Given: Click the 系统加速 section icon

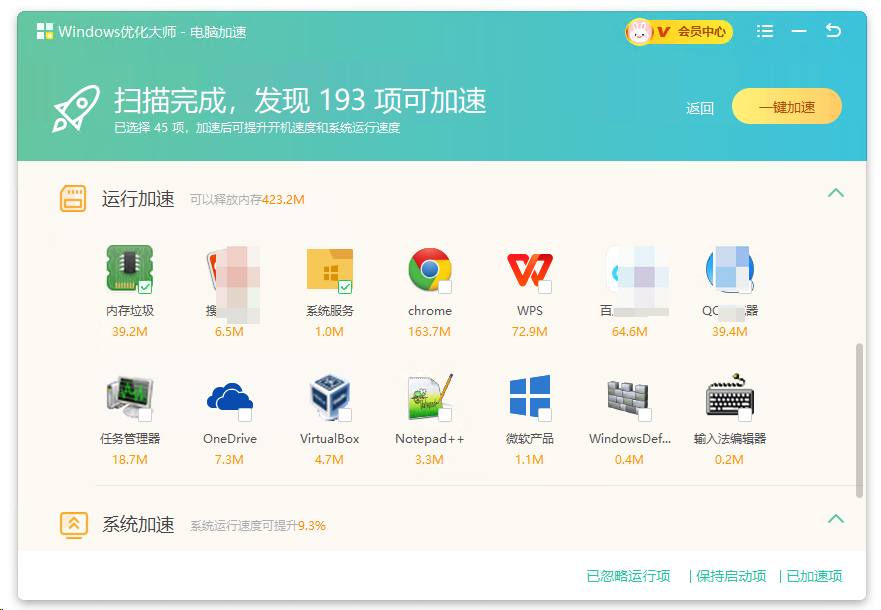Looking at the screenshot, I should coord(74,525).
